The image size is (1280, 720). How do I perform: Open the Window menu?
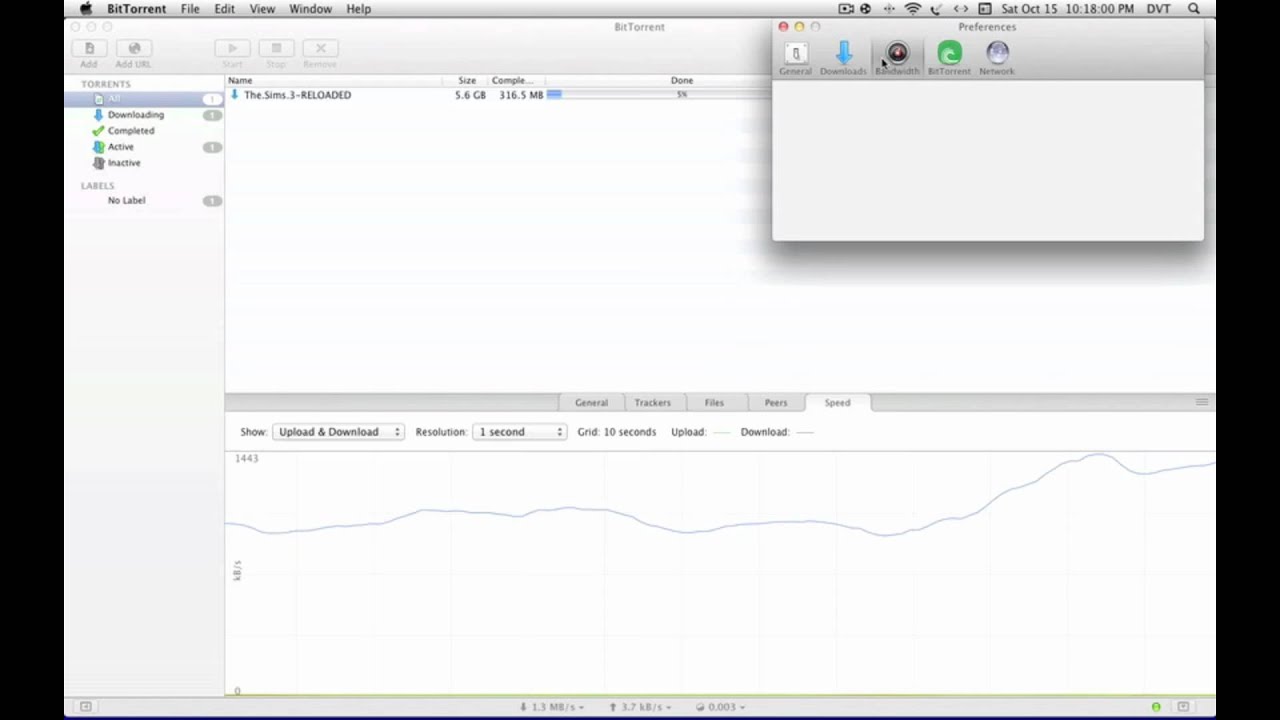(311, 9)
